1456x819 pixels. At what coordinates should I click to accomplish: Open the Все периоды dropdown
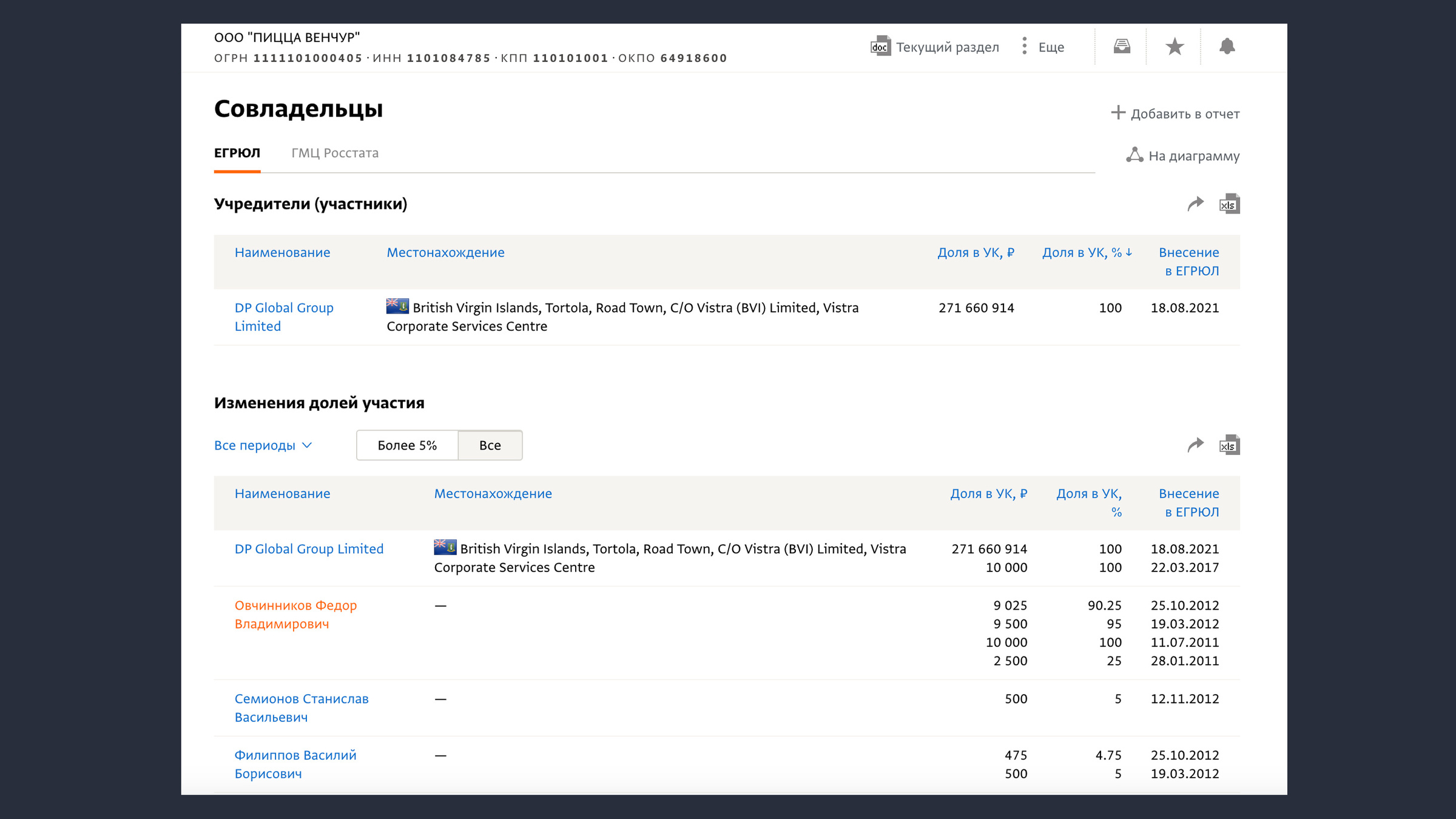click(263, 445)
